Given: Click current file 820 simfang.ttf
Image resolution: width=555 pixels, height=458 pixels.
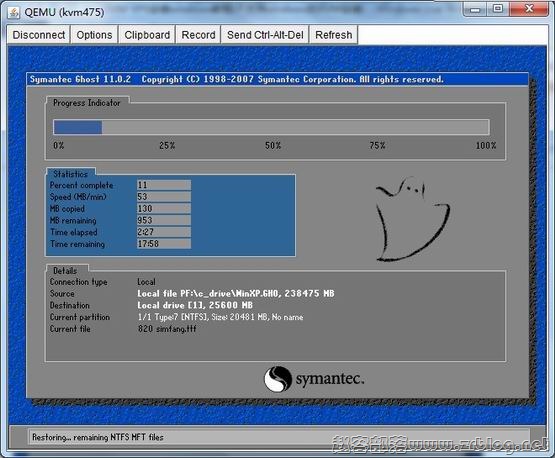Looking at the screenshot, I should coord(167,329).
